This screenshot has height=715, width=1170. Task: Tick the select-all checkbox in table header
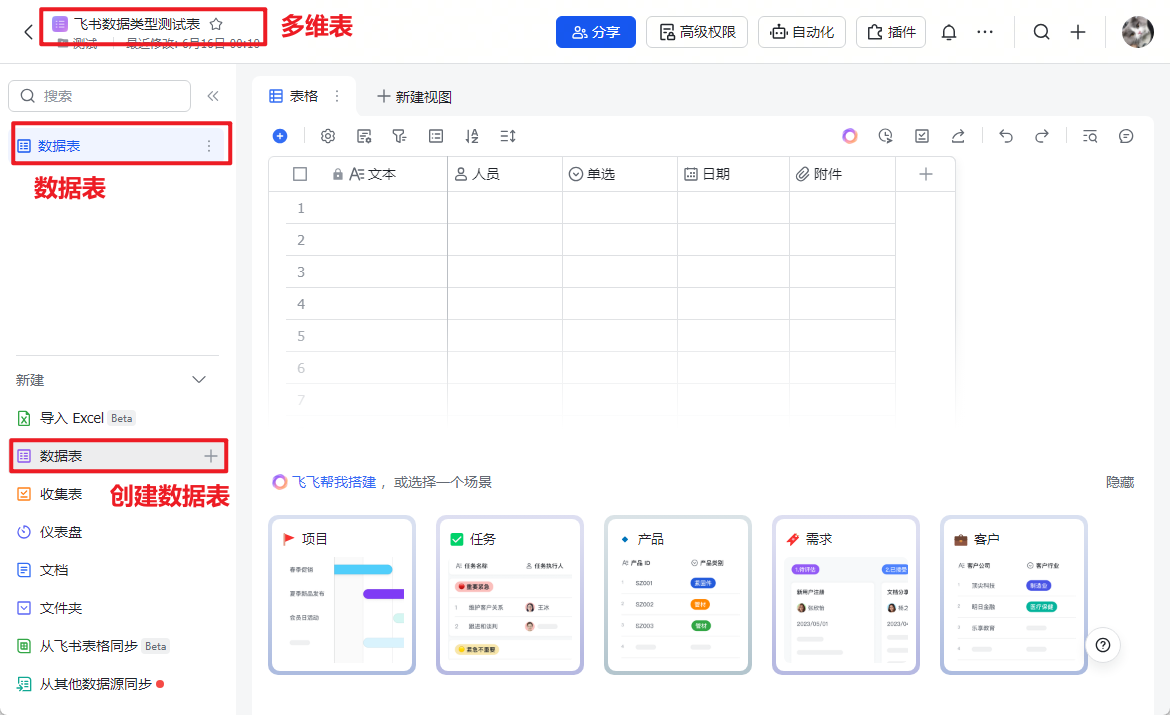click(x=300, y=174)
